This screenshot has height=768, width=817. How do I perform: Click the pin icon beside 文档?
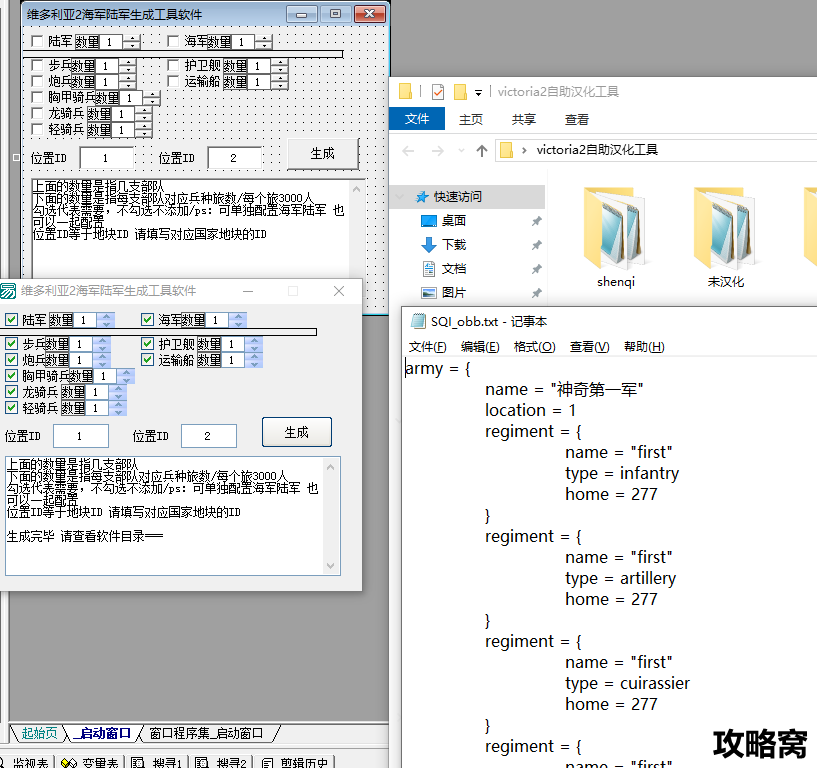[536, 269]
